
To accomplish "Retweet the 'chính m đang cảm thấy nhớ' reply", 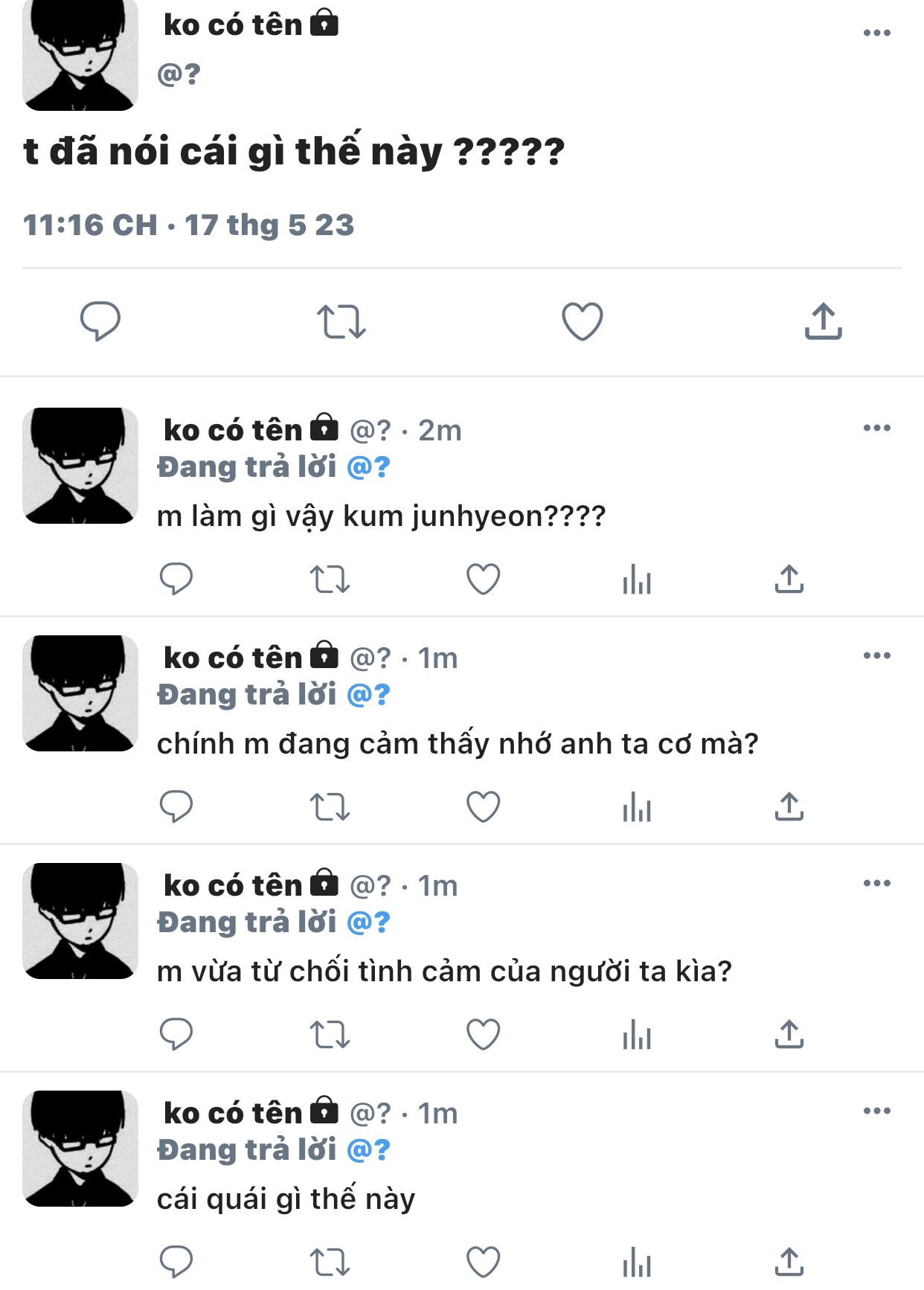I will [330, 806].
